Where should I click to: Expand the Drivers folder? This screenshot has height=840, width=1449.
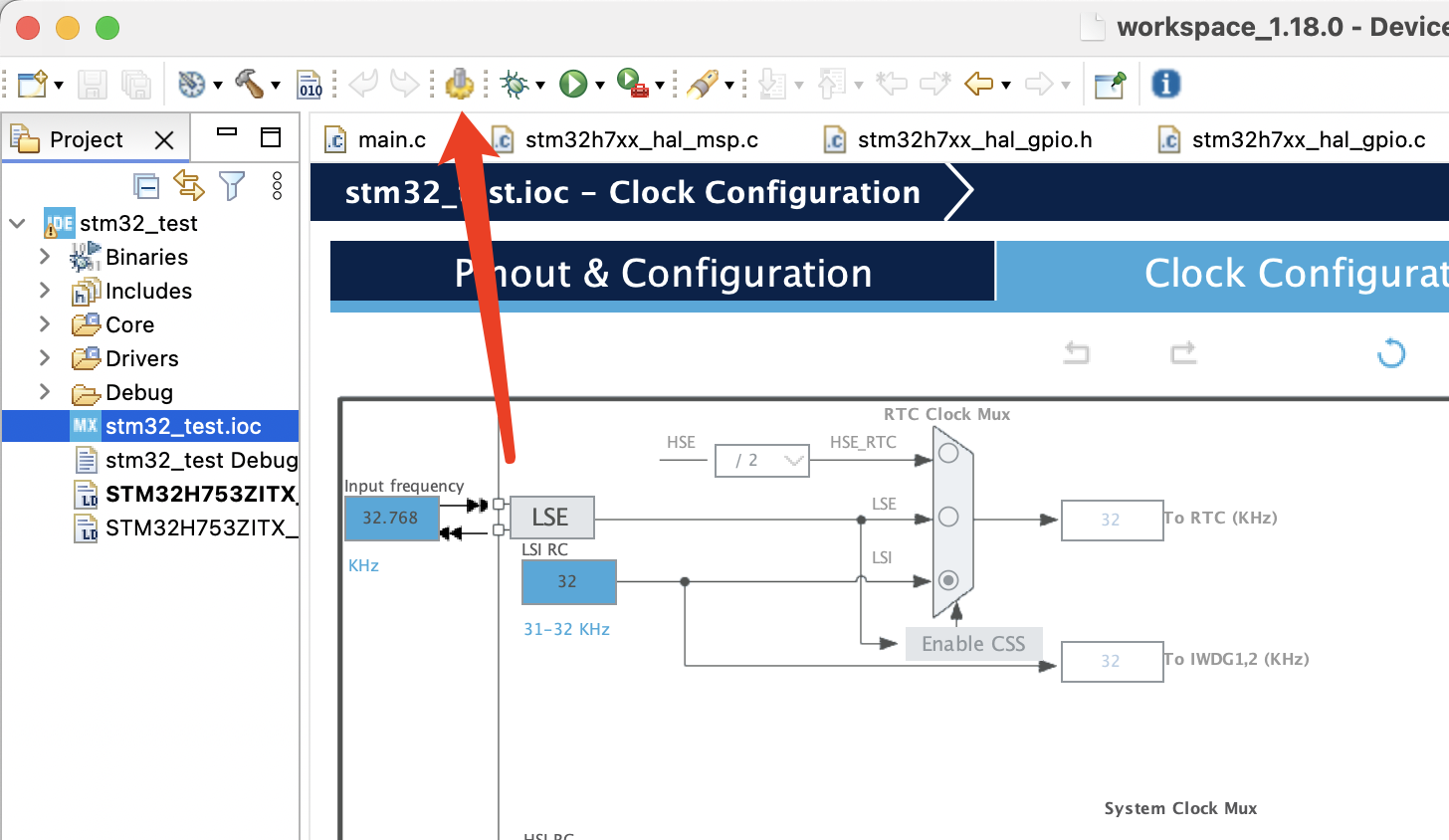44,358
